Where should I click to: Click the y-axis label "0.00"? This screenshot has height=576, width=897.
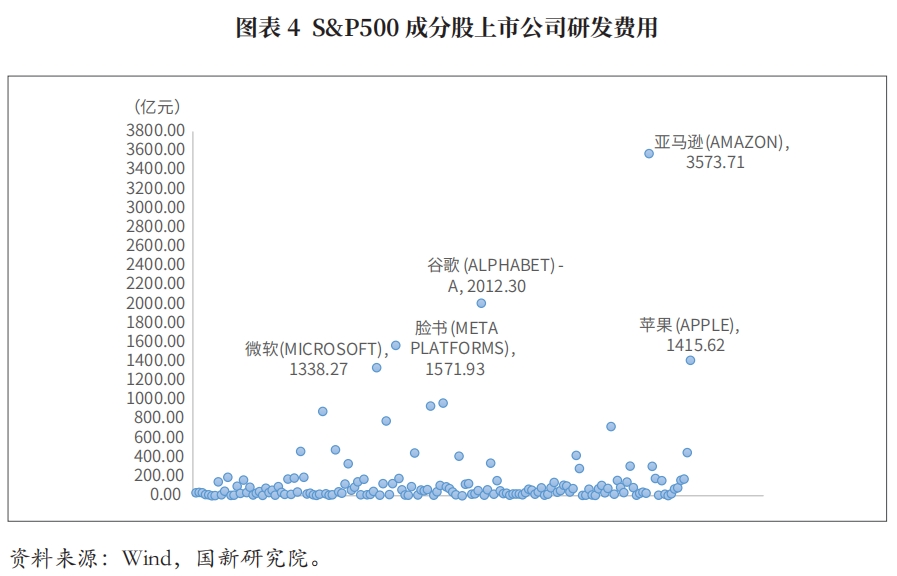tap(166, 494)
